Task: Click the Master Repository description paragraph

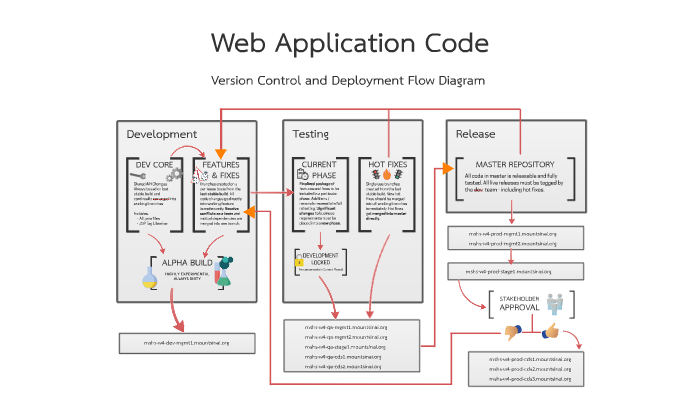Action: [514, 183]
